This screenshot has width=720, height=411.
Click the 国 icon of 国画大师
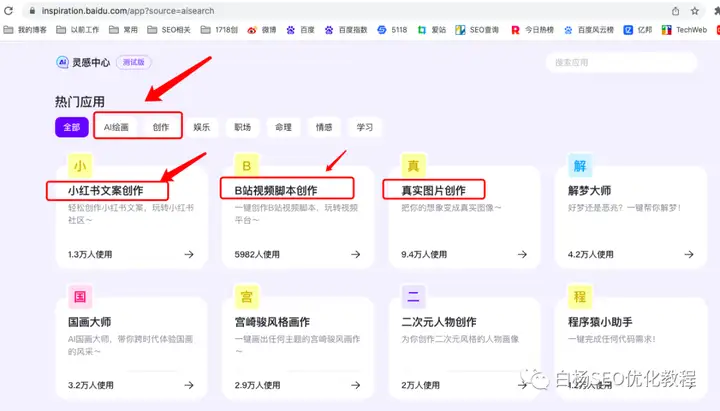[x=80, y=297]
